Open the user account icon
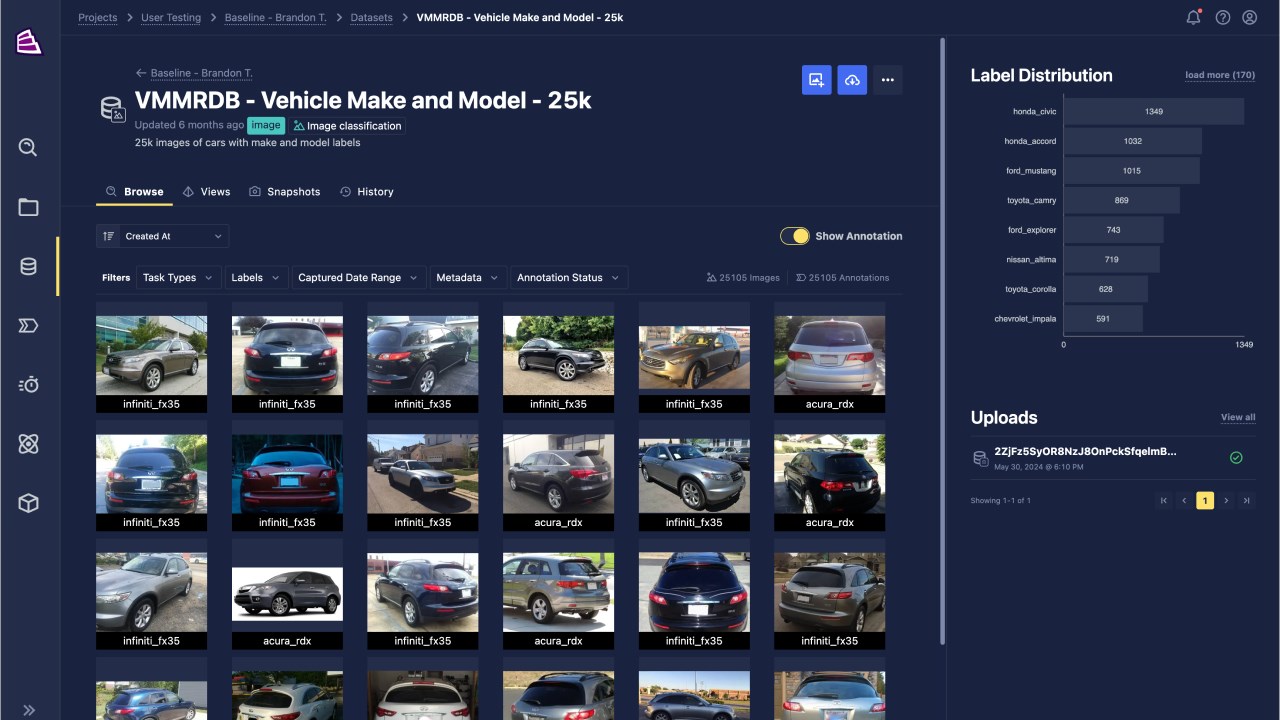Screen dimensions: 1280x720 [1250, 17]
